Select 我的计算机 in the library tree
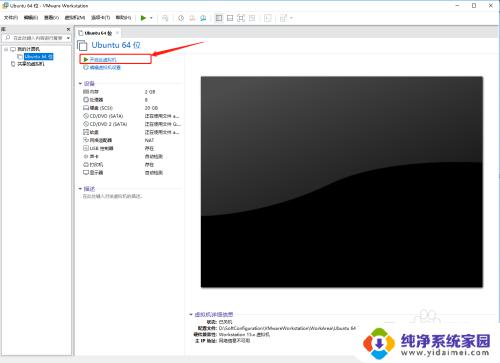The width and height of the screenshot is (500, 363). click(28, 49)
